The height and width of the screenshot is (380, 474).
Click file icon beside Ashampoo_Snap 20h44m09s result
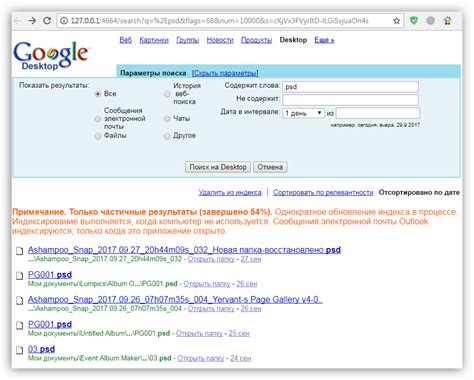pos(20,251)
